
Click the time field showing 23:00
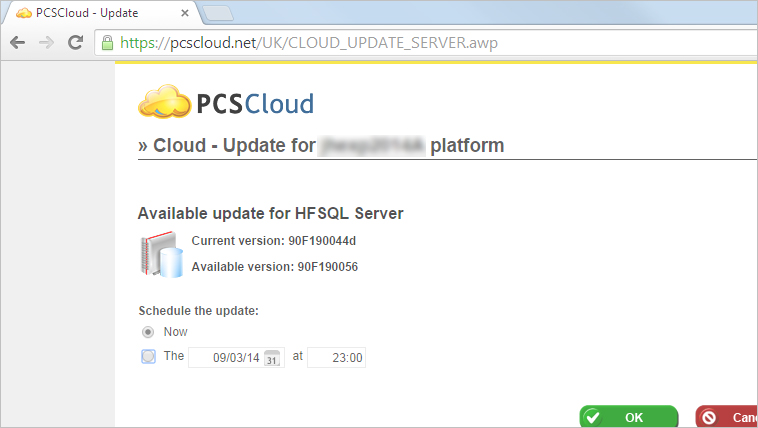pyautogui.click(x=336, y=358)
